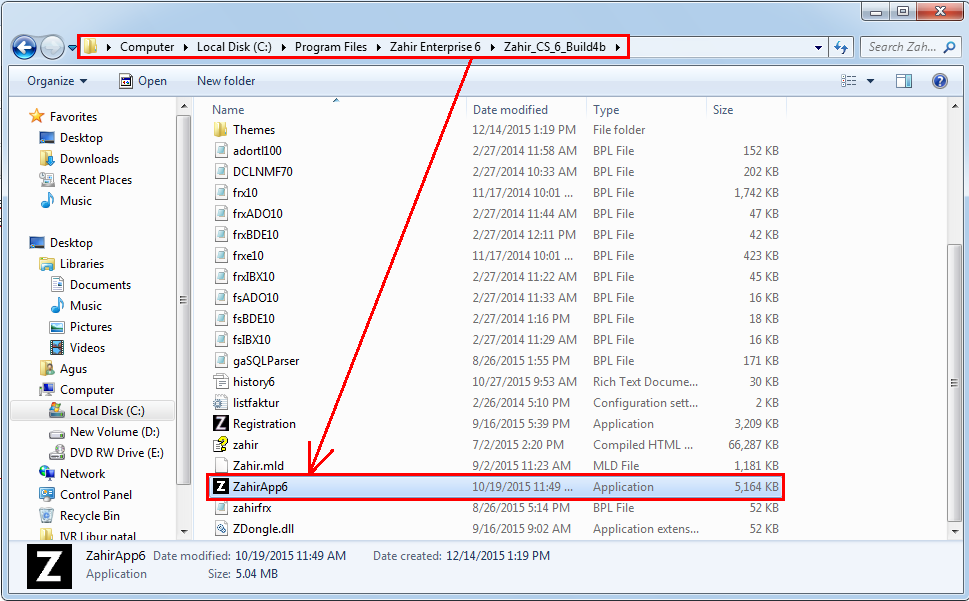Select the frxBDE10 file
This screenshot has height=601, width=969.
pos(255,235)
